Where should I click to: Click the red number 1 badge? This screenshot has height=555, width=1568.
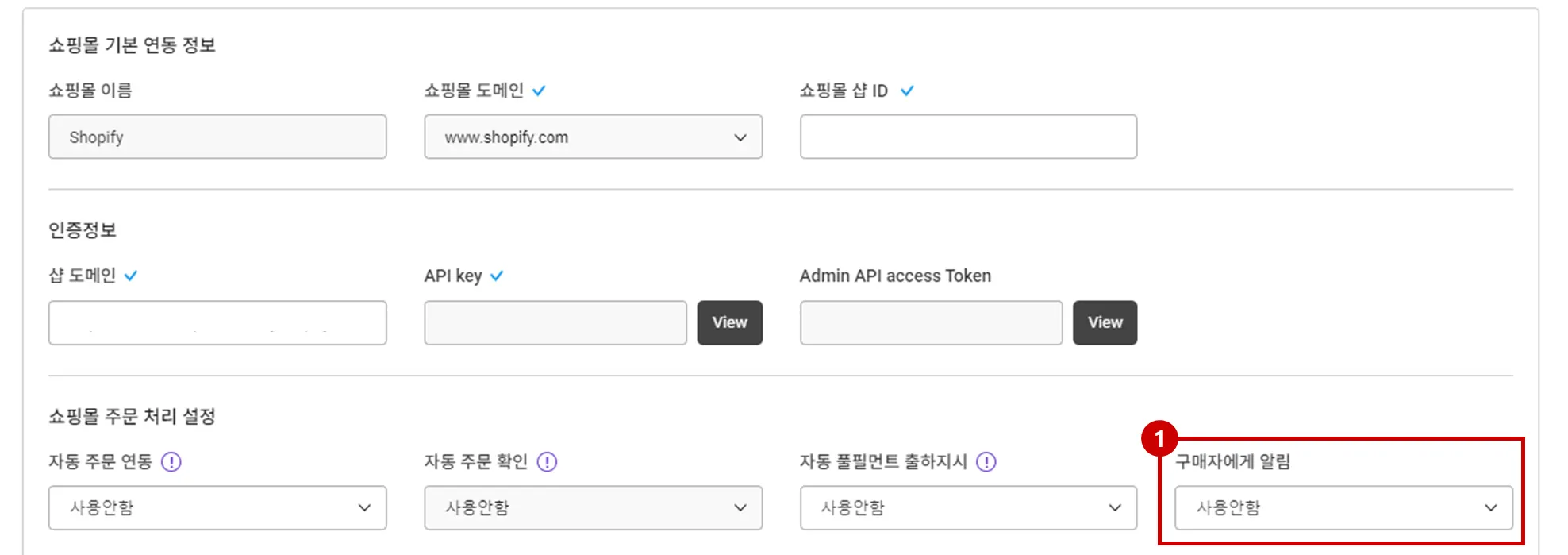[1159, 438]
